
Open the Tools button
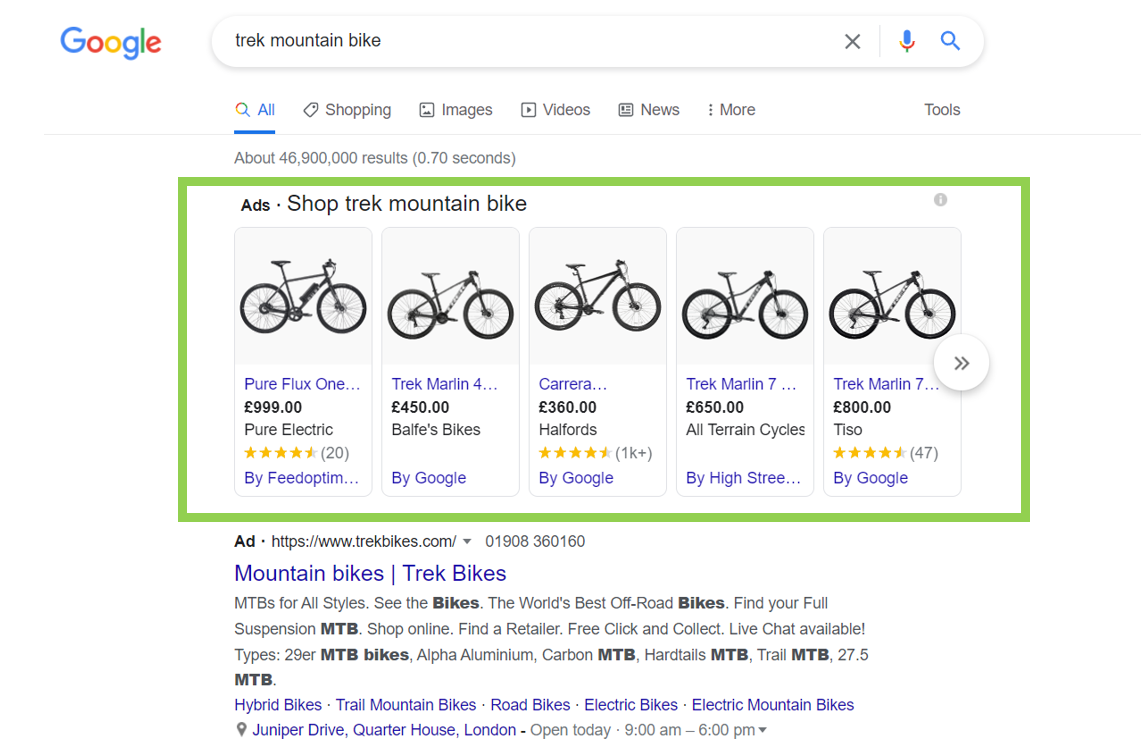click(x=942, y=110)
